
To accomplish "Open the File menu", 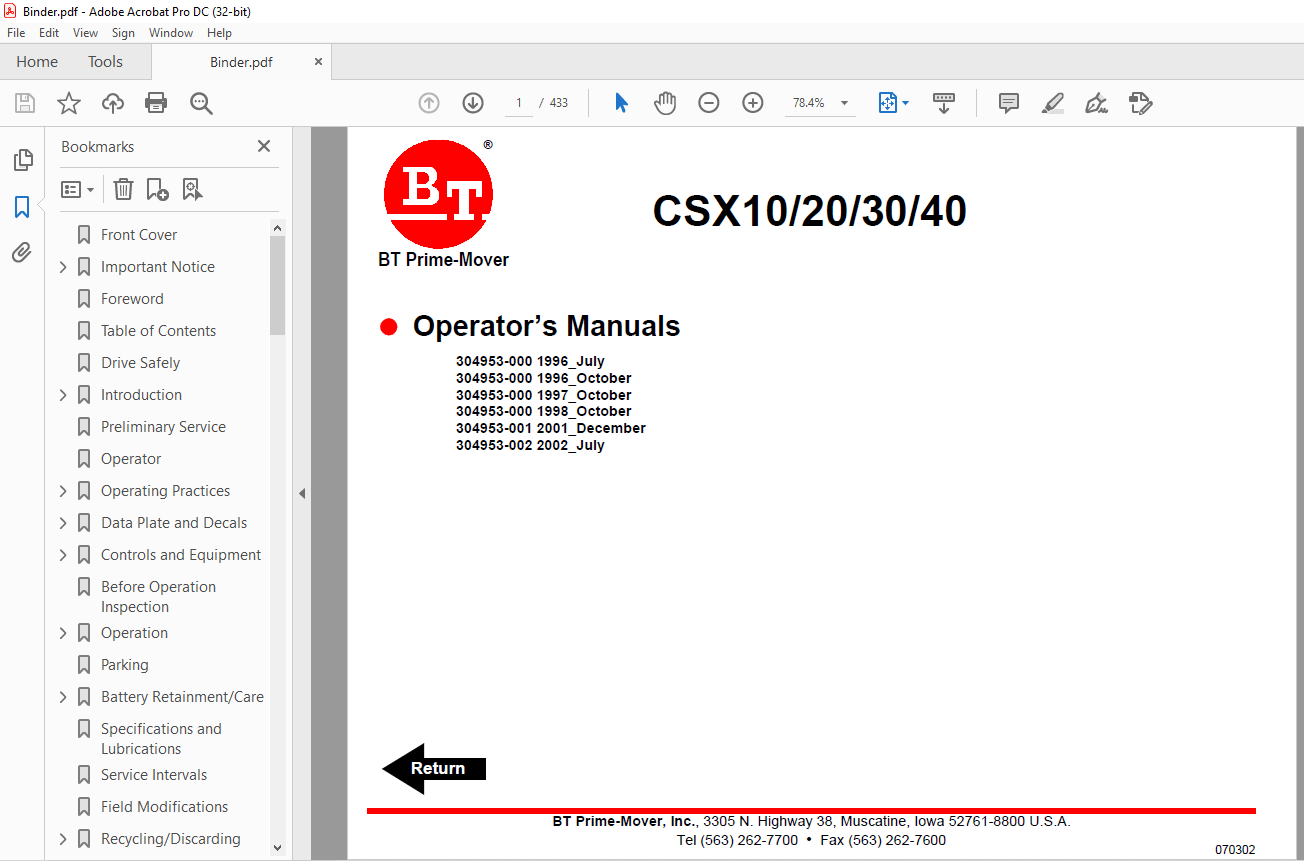I will (16, 33).
